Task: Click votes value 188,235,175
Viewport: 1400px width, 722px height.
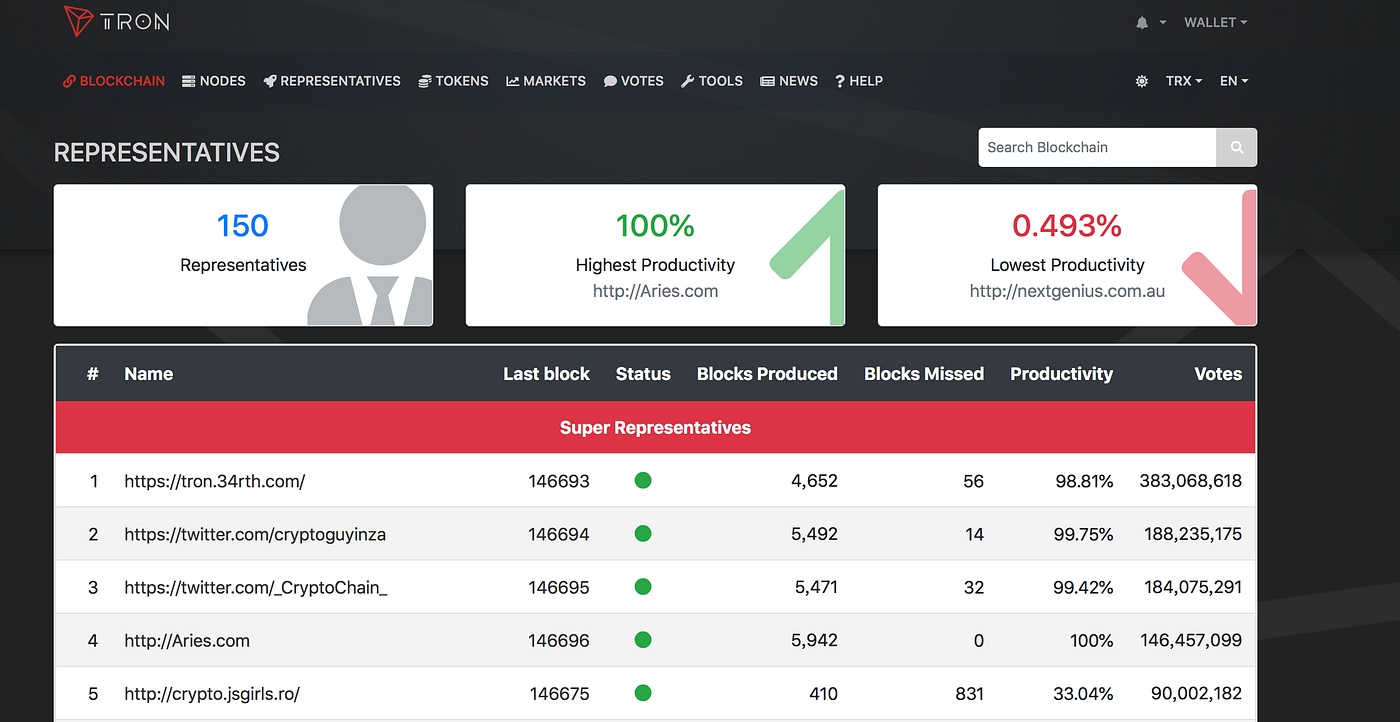Action: pyautogui.click(x=1192, y=534)
